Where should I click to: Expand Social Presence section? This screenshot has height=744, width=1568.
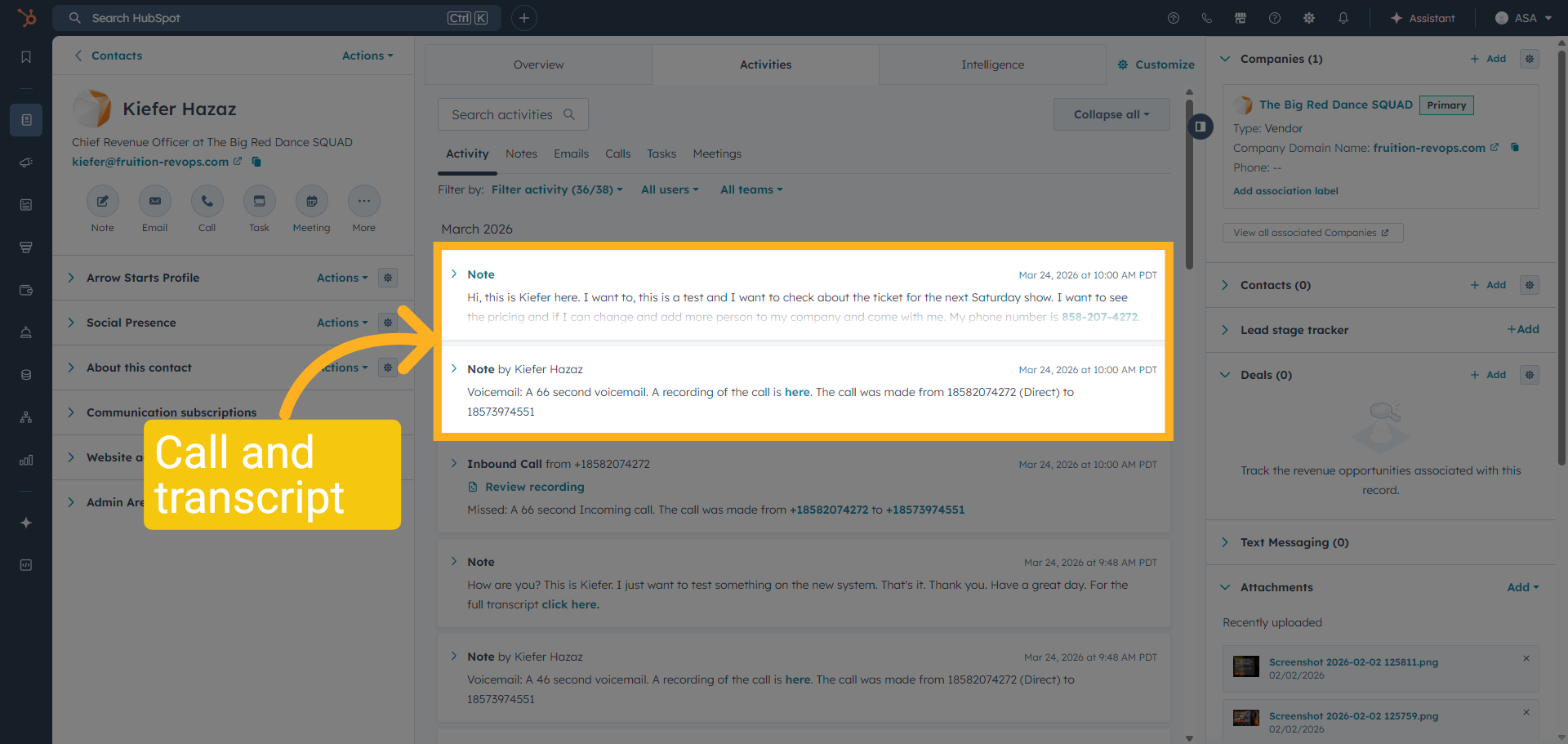pos(71,323)
